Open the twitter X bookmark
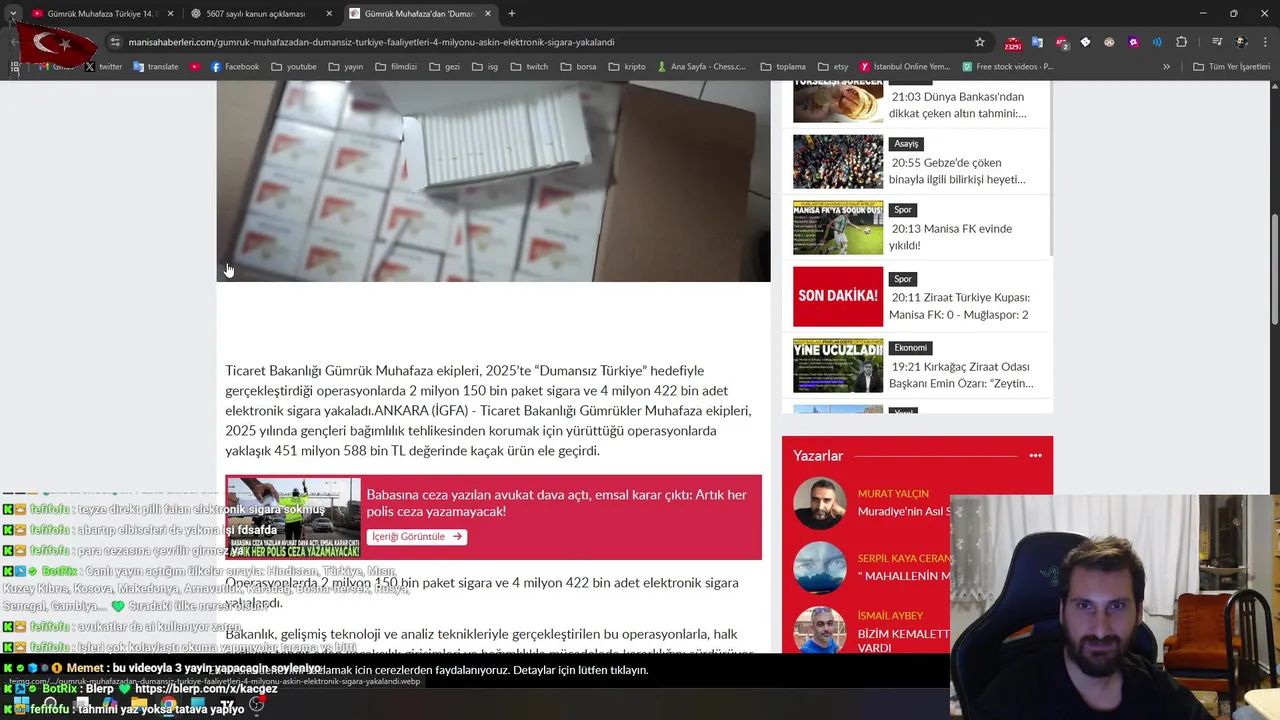The height and width of the screenshot is (720, 1280). click(103, 67)
